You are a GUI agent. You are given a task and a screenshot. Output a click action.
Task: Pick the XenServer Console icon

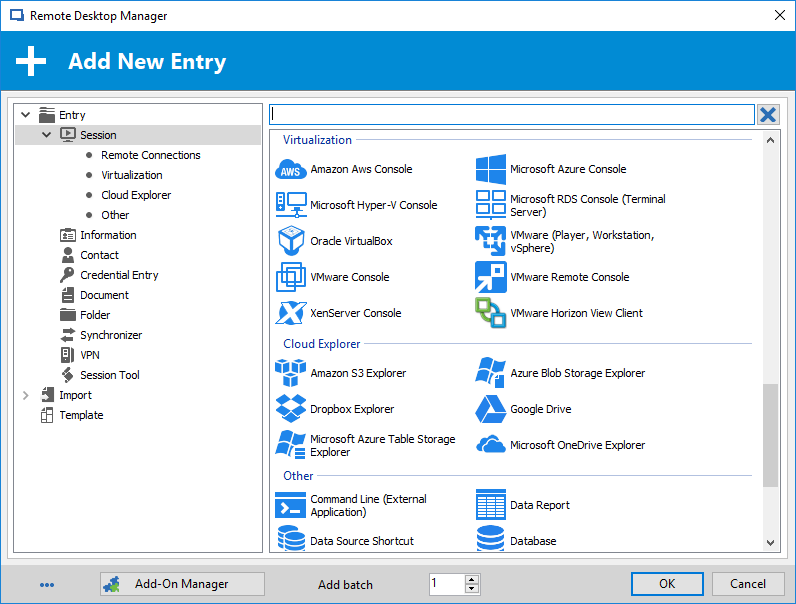pyautogui.click(x=290, y=313)
